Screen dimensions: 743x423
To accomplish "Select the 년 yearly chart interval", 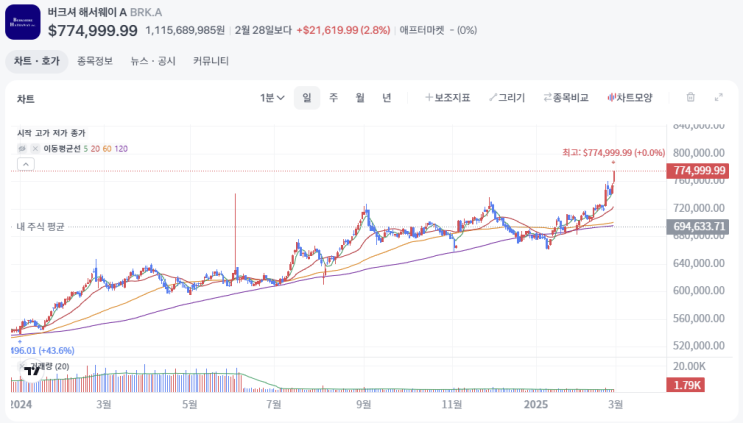I will tap(386, 98).
